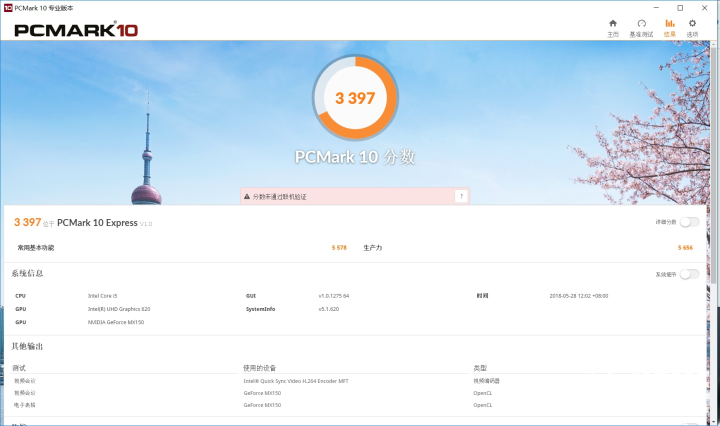The image size is (720, 426).
Task: Click the warning triangle icon in validation banner
Action: pos(247,196)
